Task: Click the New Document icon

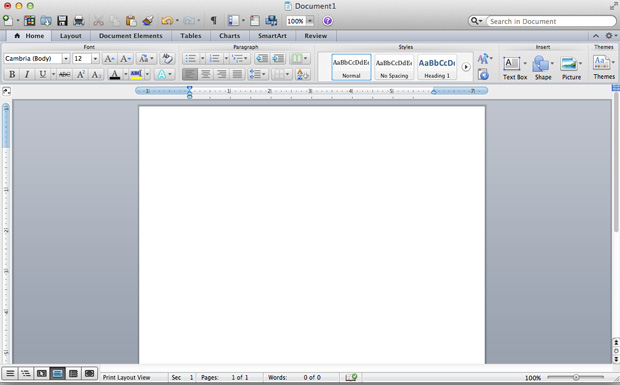Action: coord(8,20)
